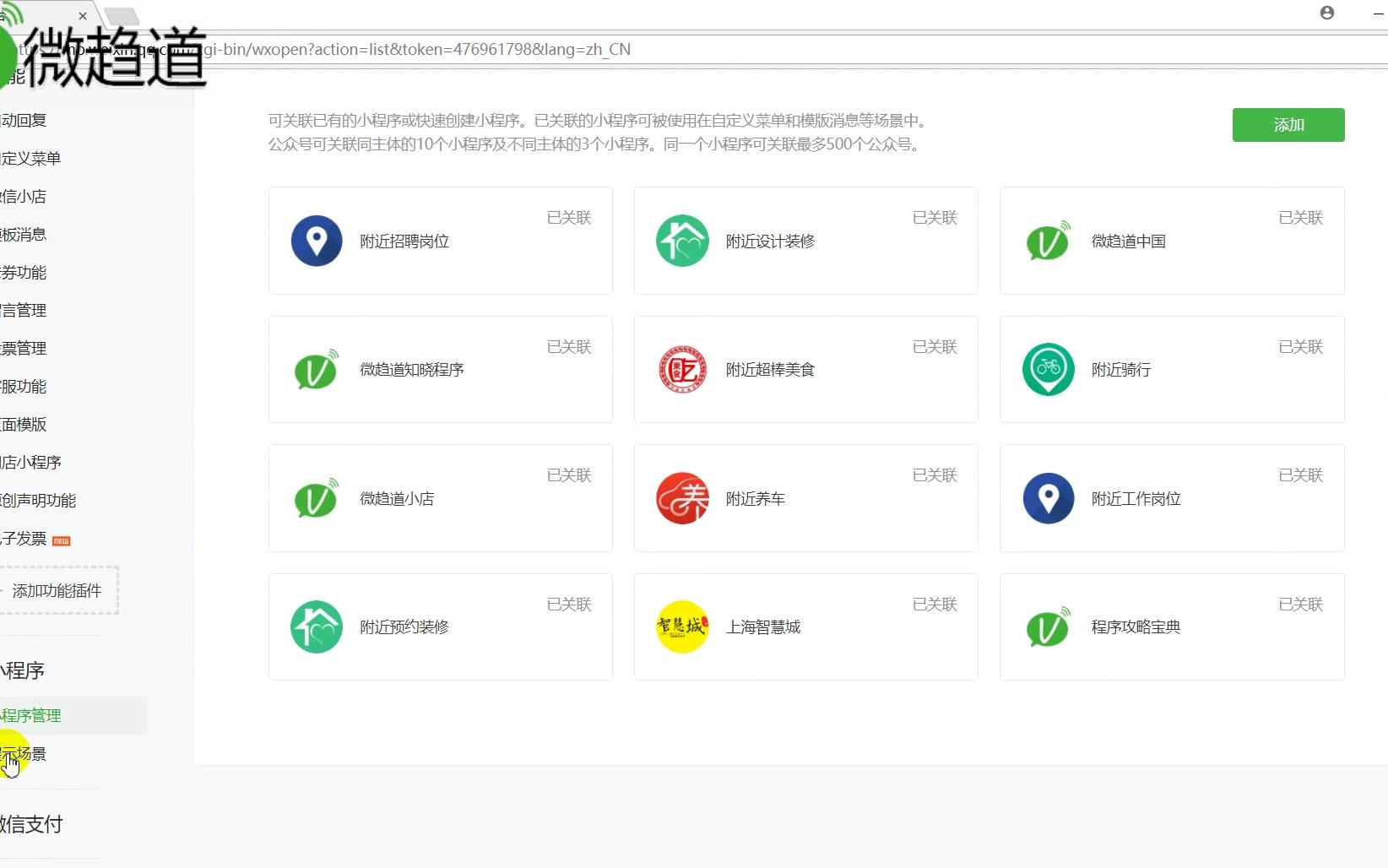This screenshot has height=868, width=1388.
Task: Click 附近预约装修 card title
Action: (404, 627)
